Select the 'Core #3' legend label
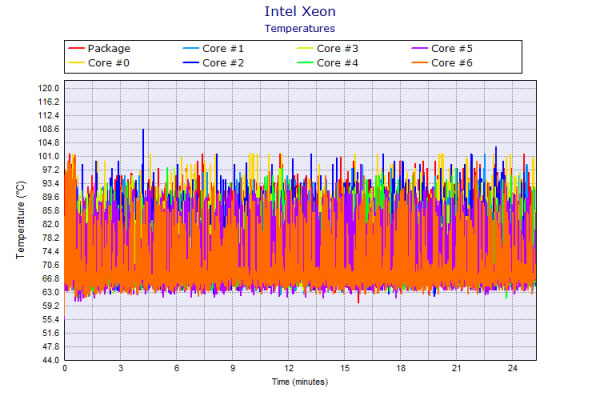The image size is (600, 400). (x=338, y=49)
